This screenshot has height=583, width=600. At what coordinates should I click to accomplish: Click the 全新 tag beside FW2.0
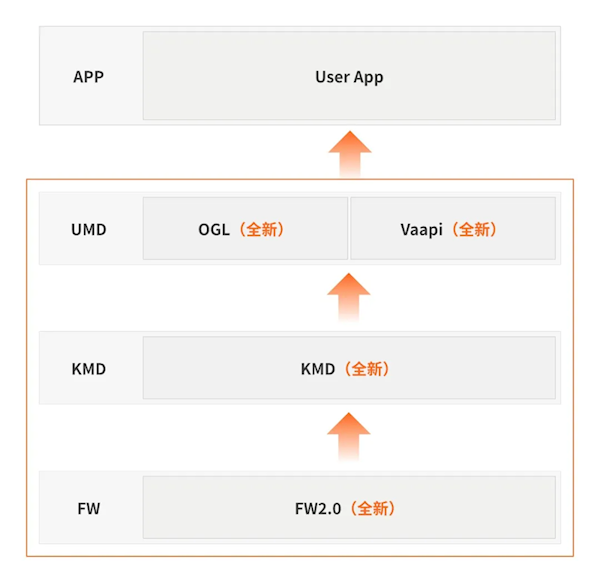(x=375, y=509)
